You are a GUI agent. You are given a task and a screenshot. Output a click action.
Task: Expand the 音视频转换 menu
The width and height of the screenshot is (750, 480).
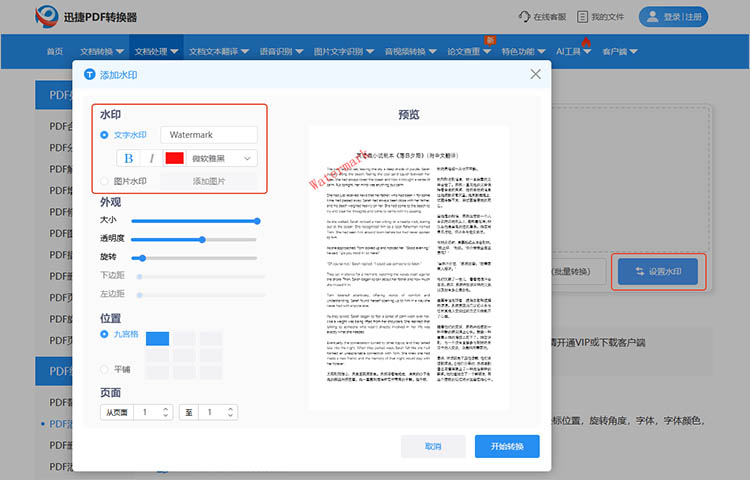[410, 51]
